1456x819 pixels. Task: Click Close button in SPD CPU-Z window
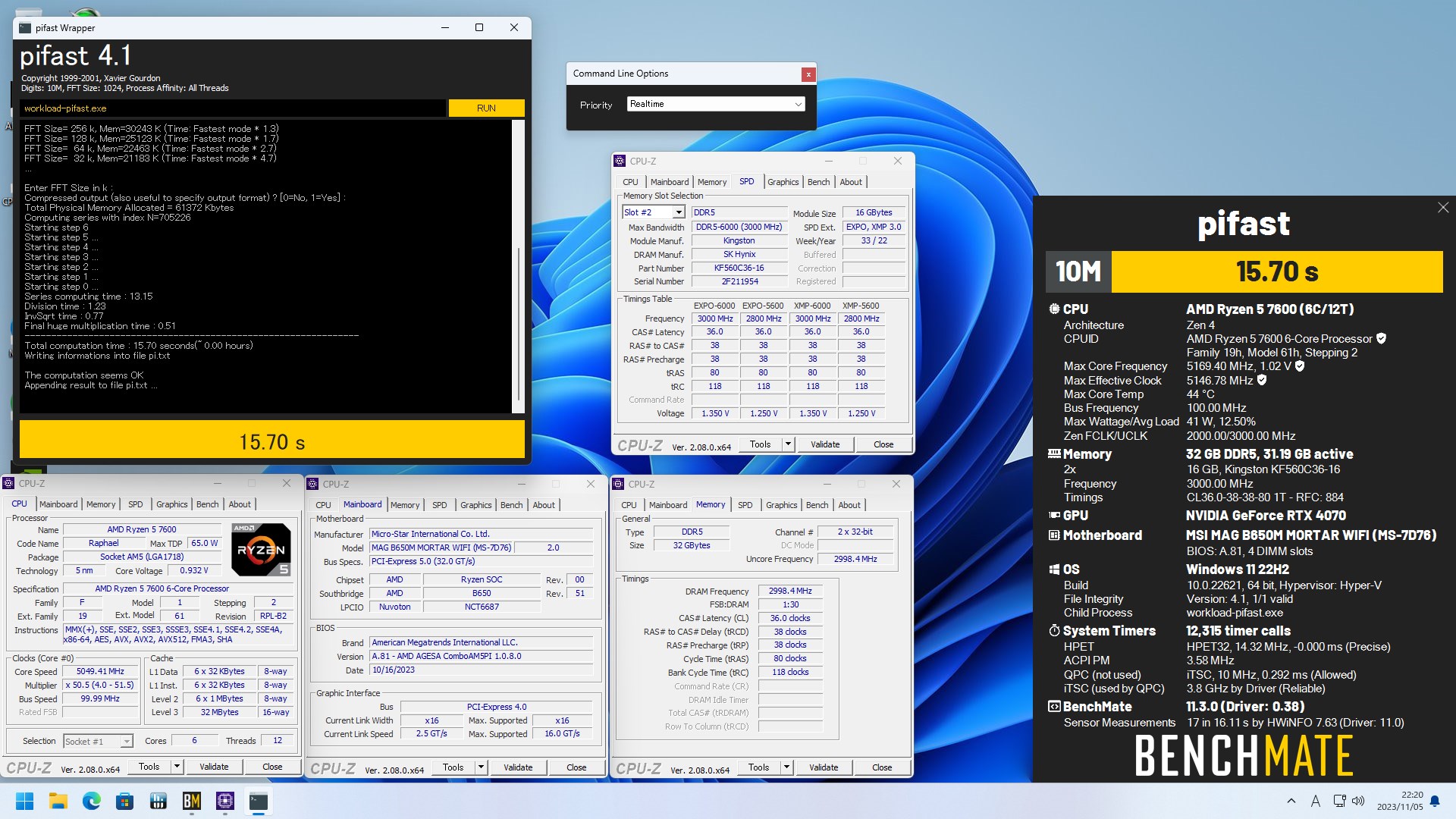[883, 444]
